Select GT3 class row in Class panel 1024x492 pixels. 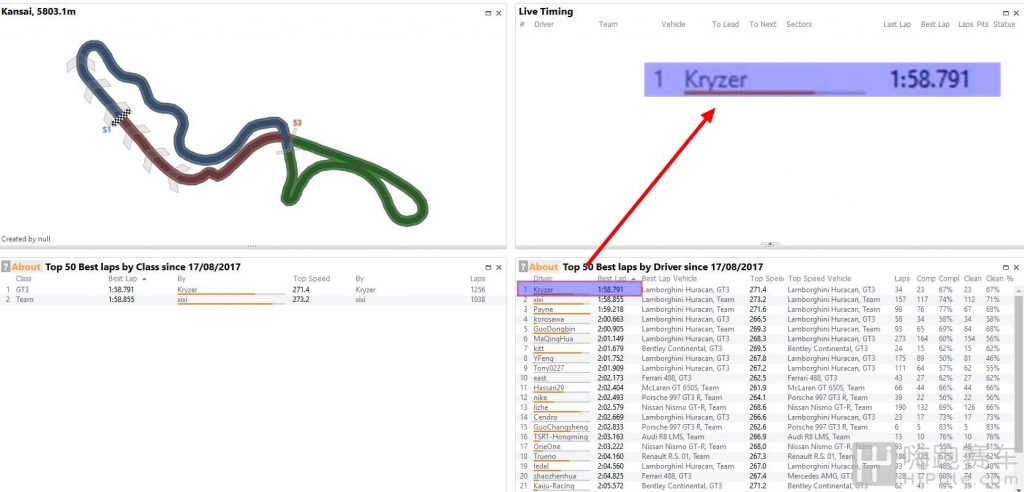pos(253,289)
